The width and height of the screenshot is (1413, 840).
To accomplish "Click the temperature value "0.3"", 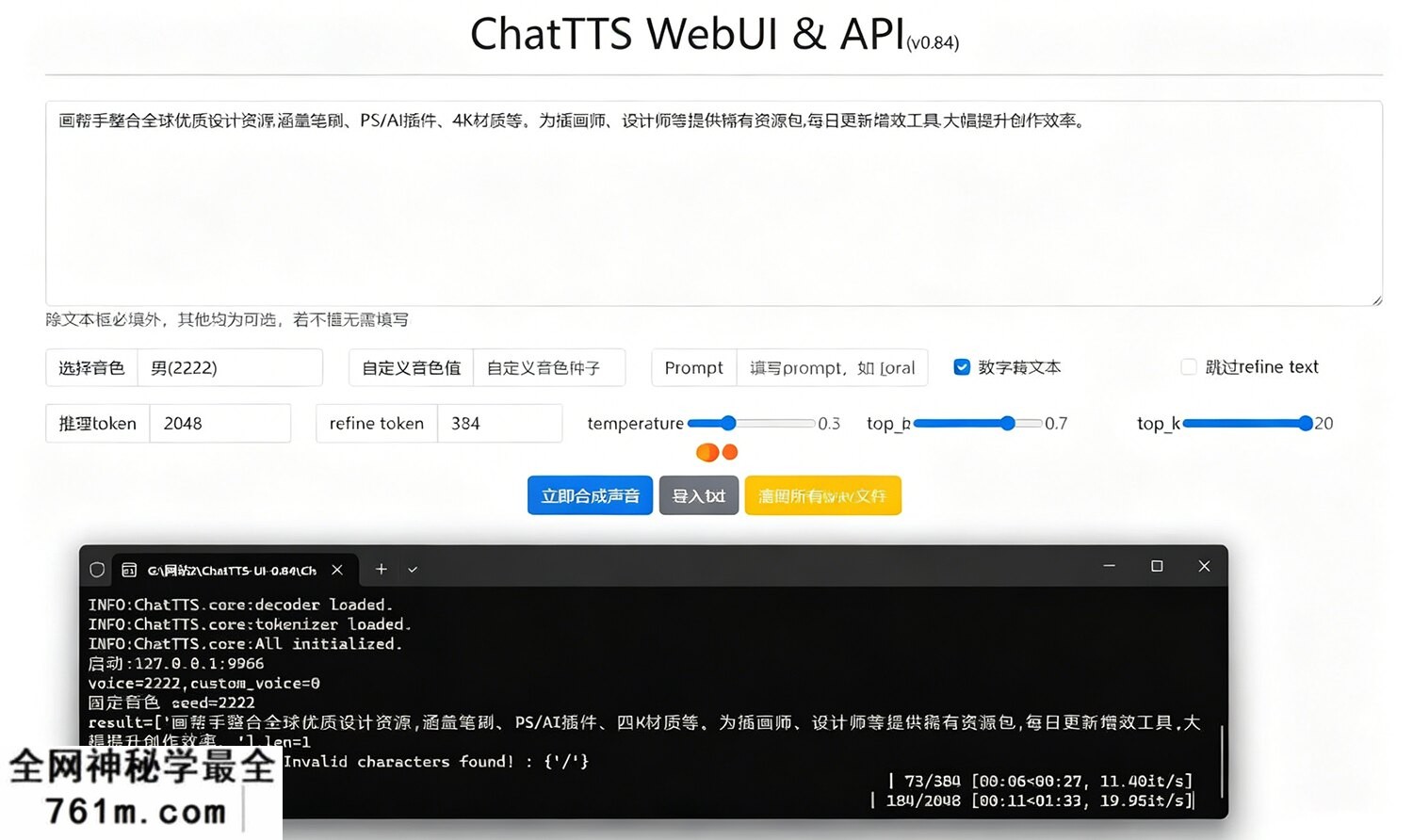I will click(x=829, y=424).
